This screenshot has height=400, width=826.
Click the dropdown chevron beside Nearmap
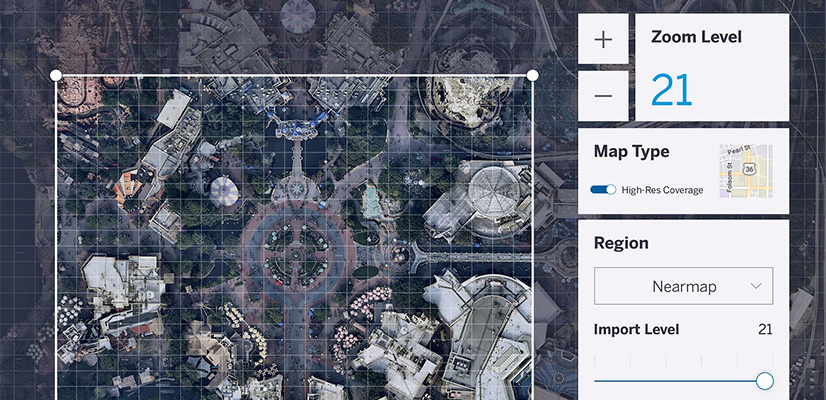[756, 286]
